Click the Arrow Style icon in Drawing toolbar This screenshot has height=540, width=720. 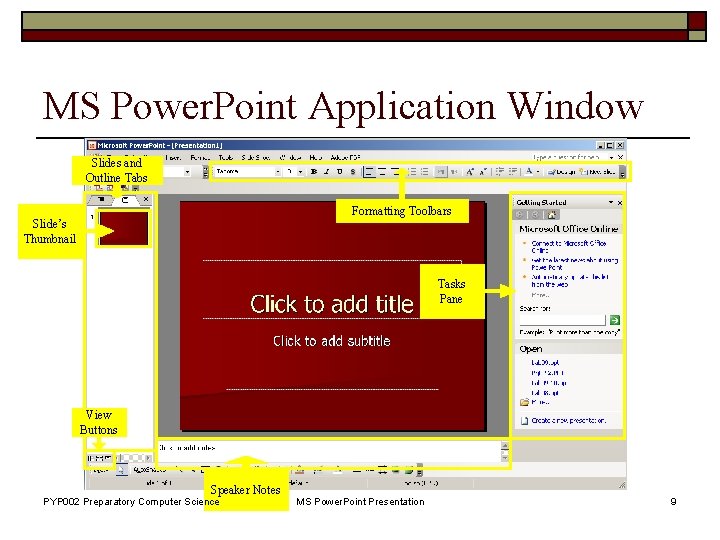(x=382, y=470)
